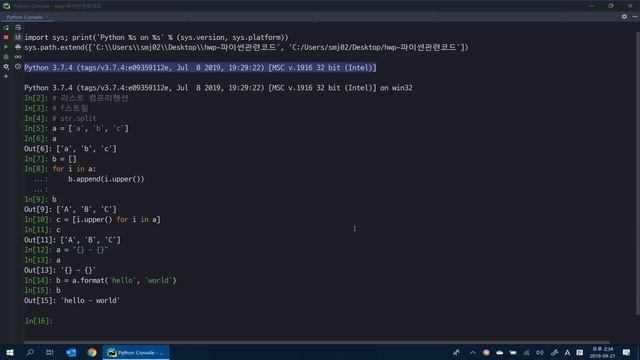Click line In[10] list comprehension
The image size is (640, 360).
(92, 220)
